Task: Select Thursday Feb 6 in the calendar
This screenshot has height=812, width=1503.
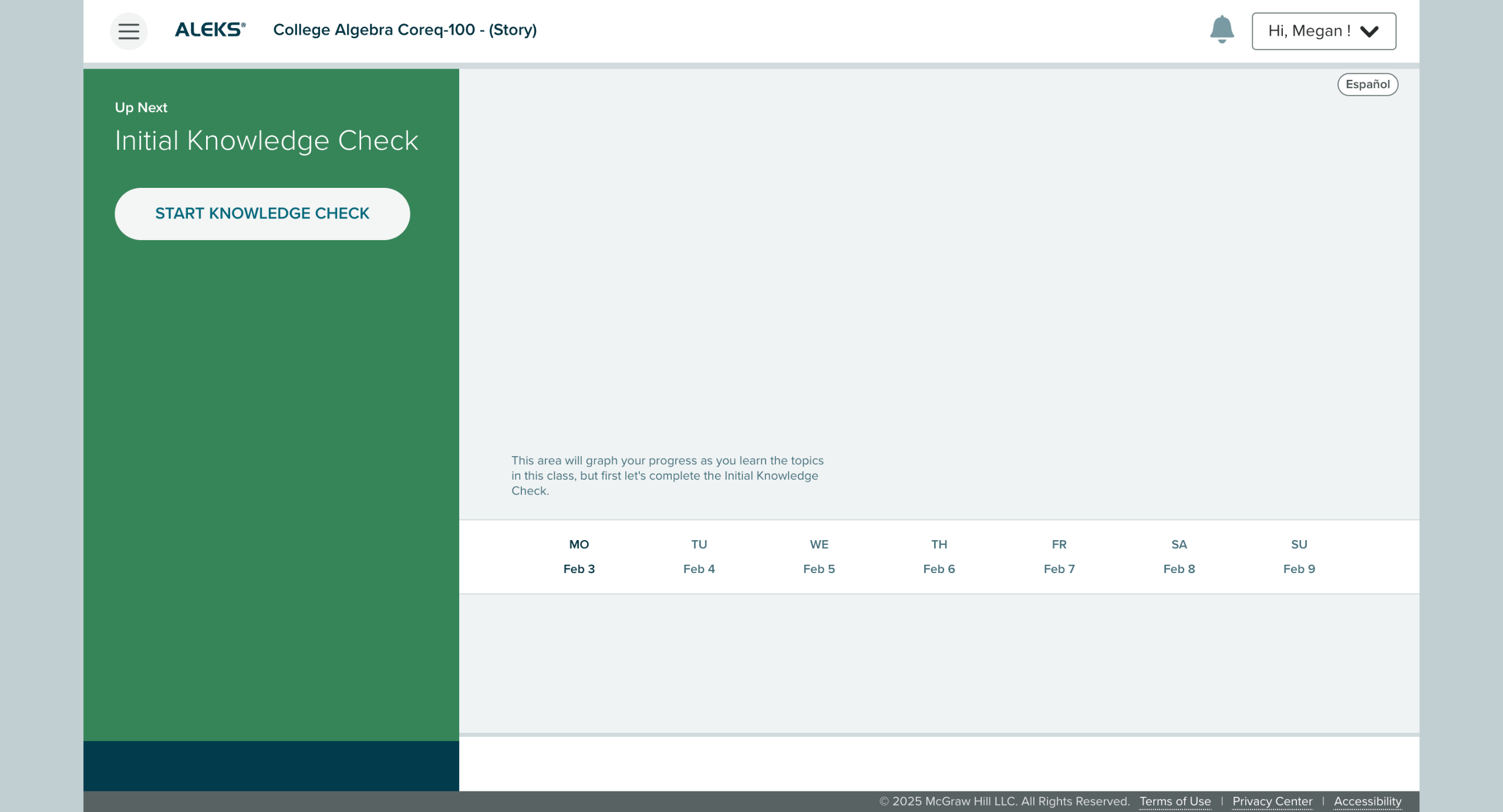Action: (x=939, y=557)
